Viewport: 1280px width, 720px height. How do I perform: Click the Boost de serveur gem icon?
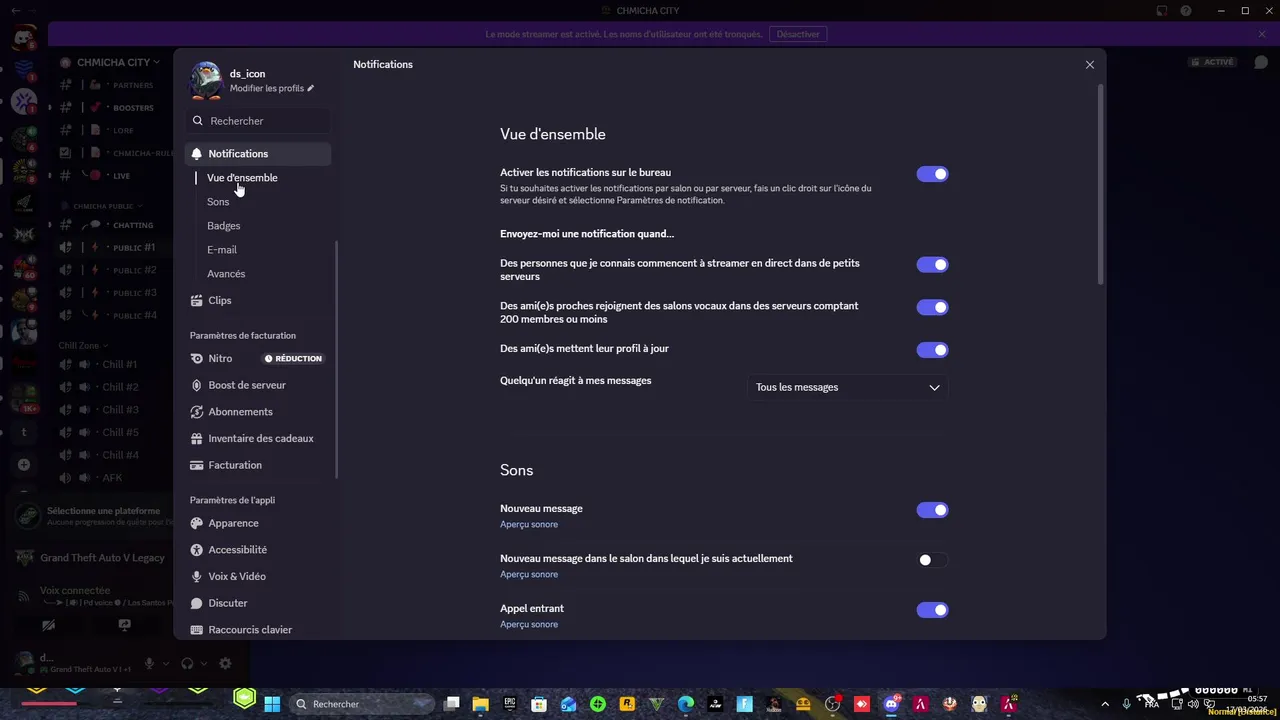[x=197, y=385]
